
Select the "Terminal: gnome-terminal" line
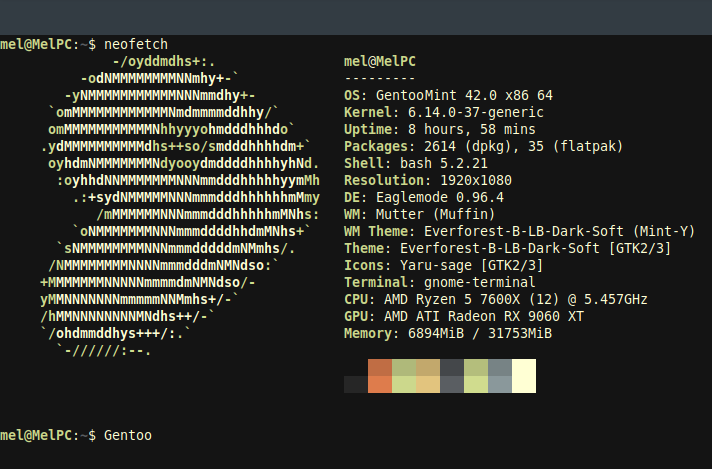440,282
